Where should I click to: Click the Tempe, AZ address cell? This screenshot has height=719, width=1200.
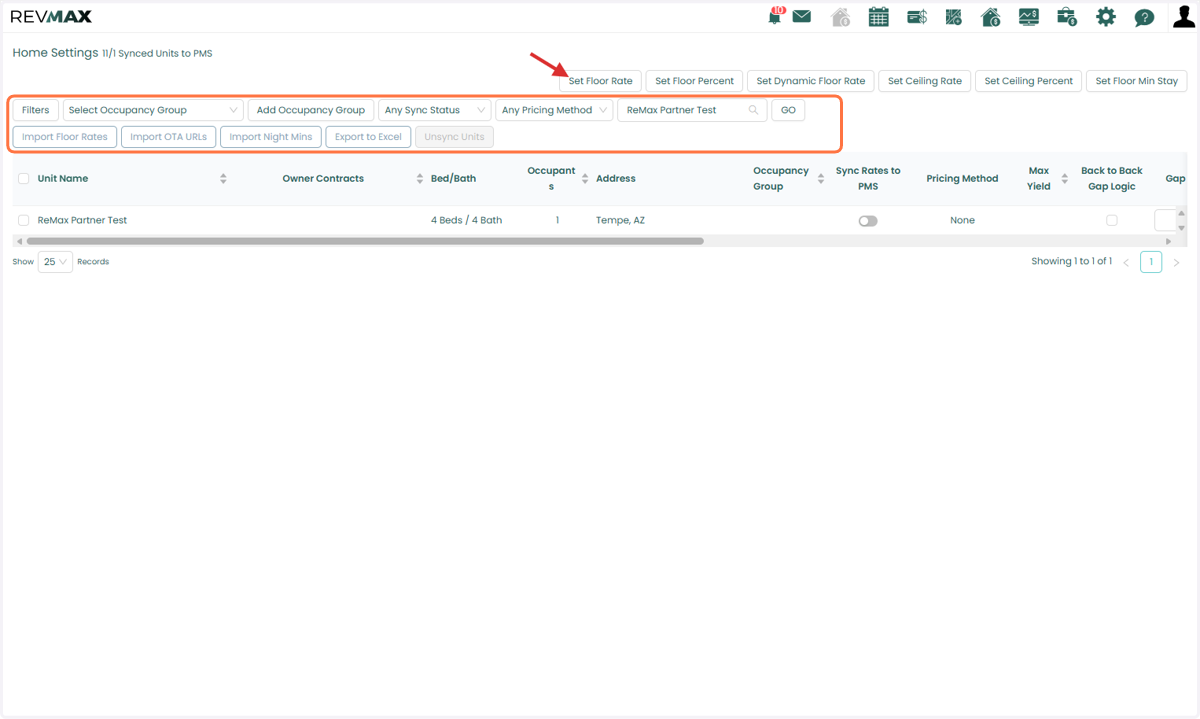click(620, 220)
